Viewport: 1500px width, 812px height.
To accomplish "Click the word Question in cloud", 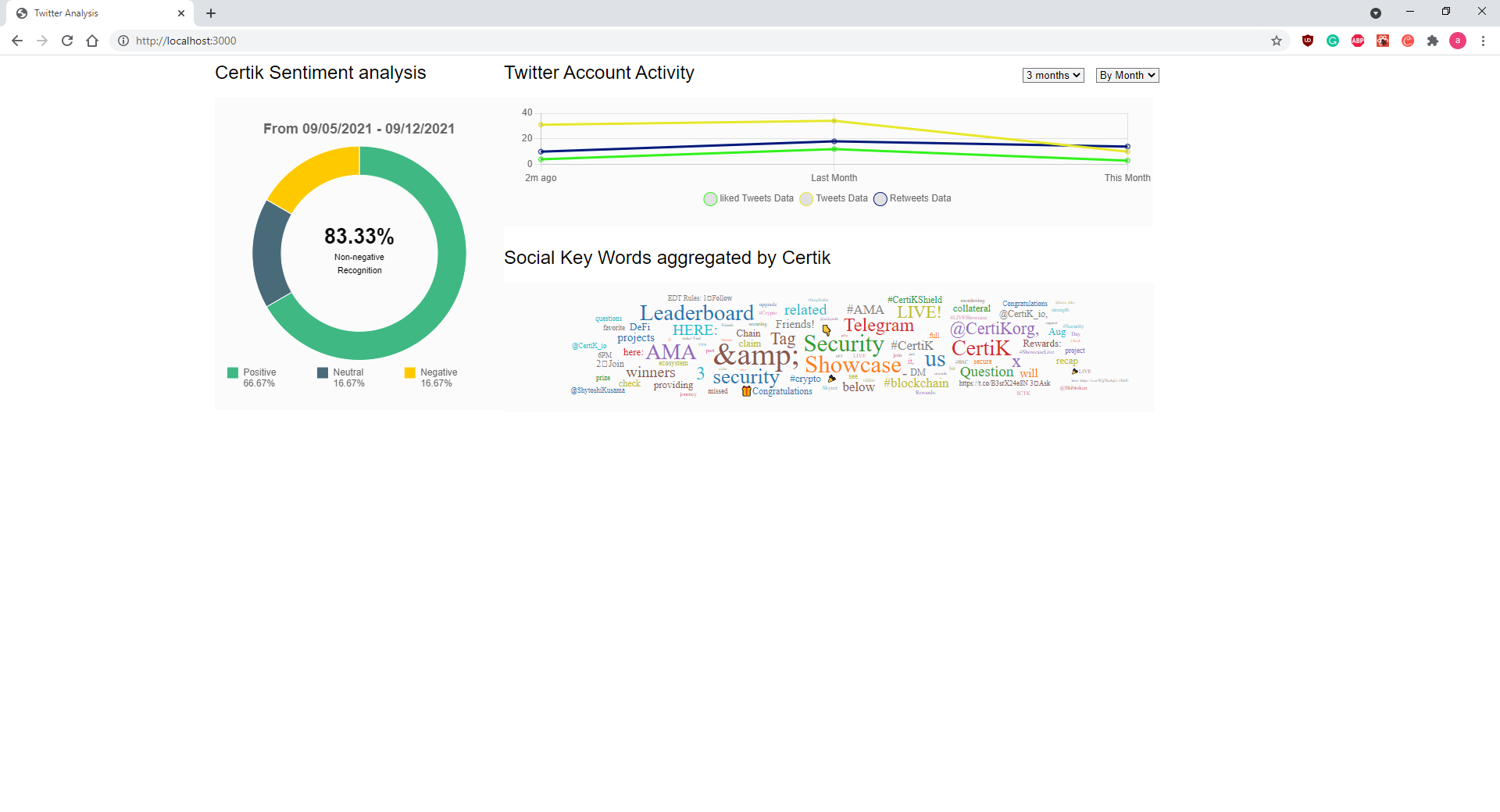I will point(987,372).
